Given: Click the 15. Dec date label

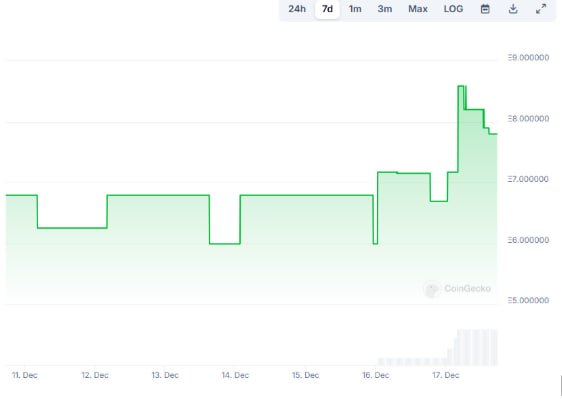Looking at the screenshot, I should (x=306, y=375).
